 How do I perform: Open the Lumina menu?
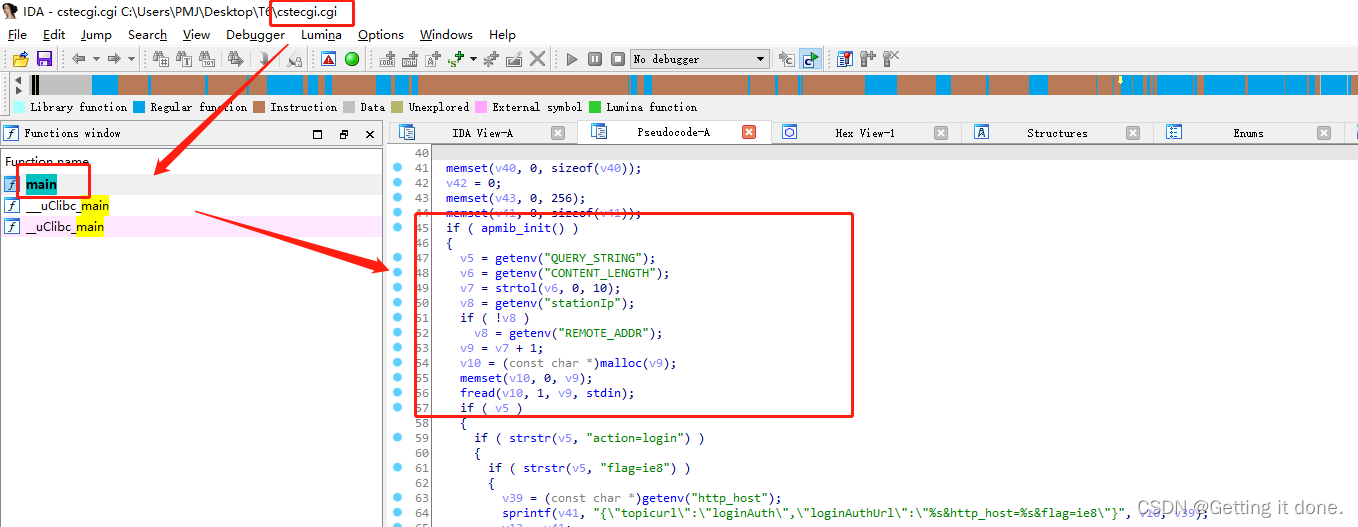[x=321, y=34]
